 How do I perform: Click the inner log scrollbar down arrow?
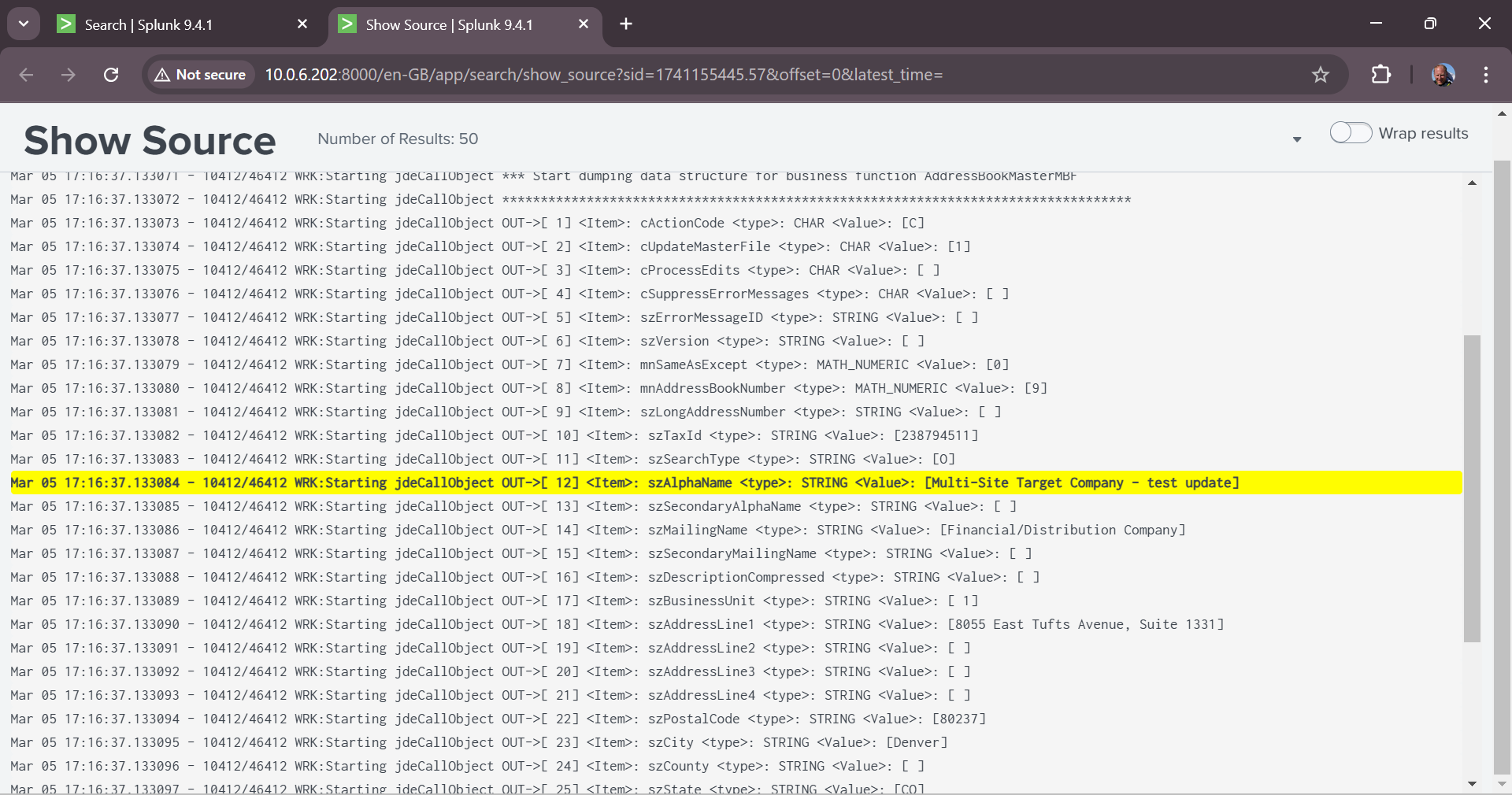pos(1472,784)
